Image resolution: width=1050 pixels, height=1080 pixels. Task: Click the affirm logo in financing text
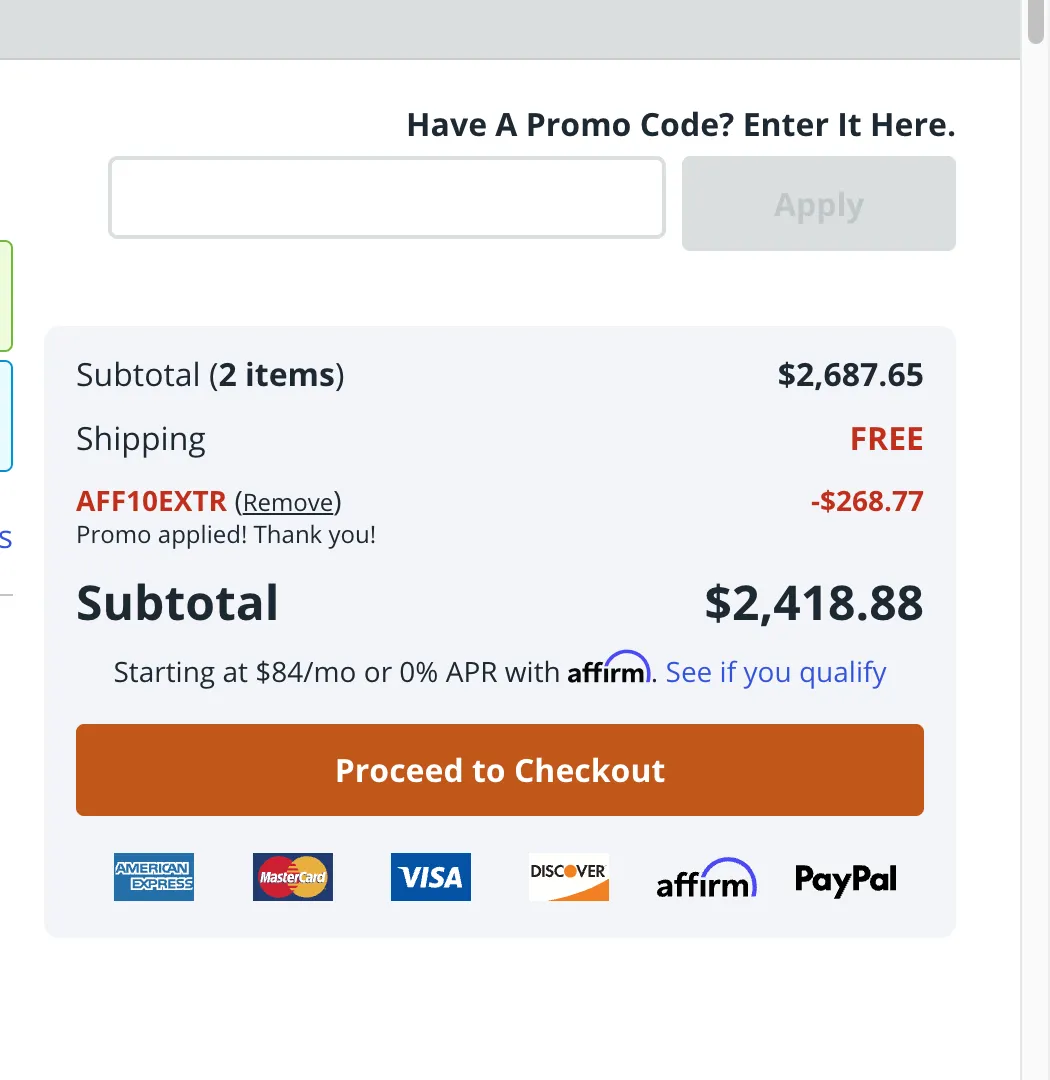610,670
